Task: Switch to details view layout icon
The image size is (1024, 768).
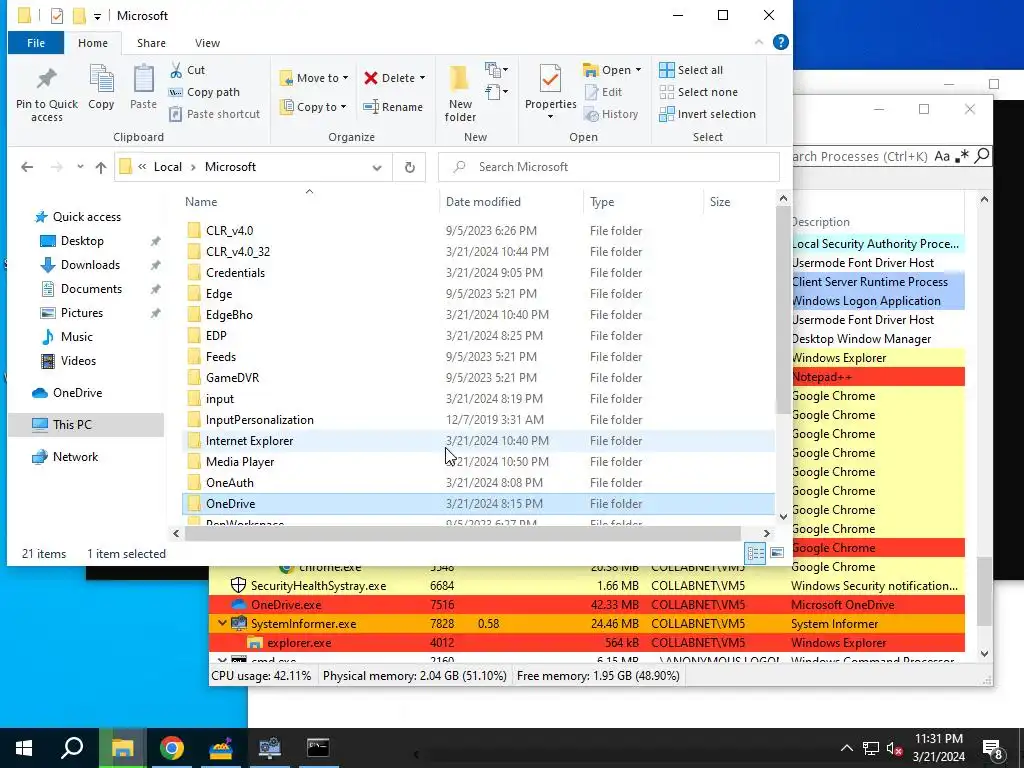Action: pyautogui.click(x=756, y=554)
